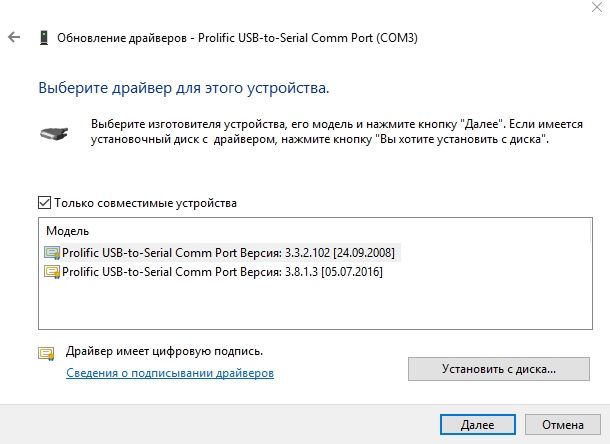Click the "Модель" column header
610x444 pixels.
68,231
